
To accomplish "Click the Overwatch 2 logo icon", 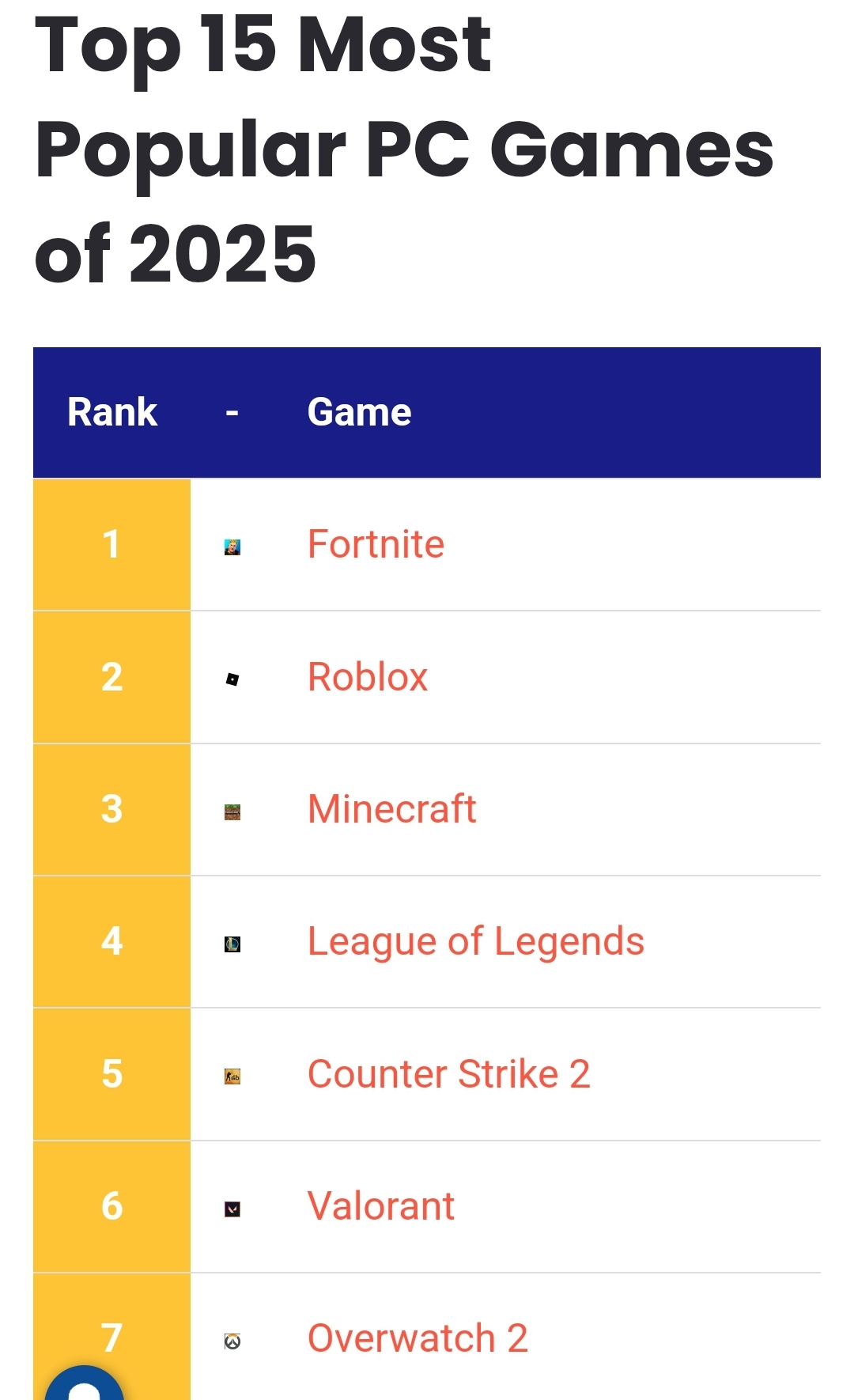I will [232, 1341].
